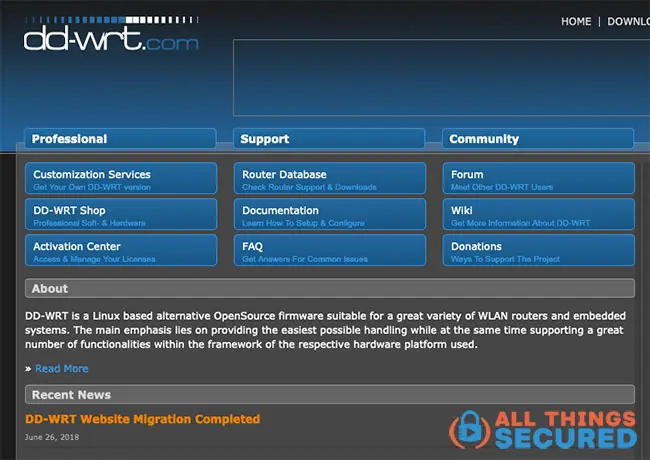Image resolution: width=650 pixels, height=460 pixels.
Task: Visit the Forum
Action: point(538,178)
